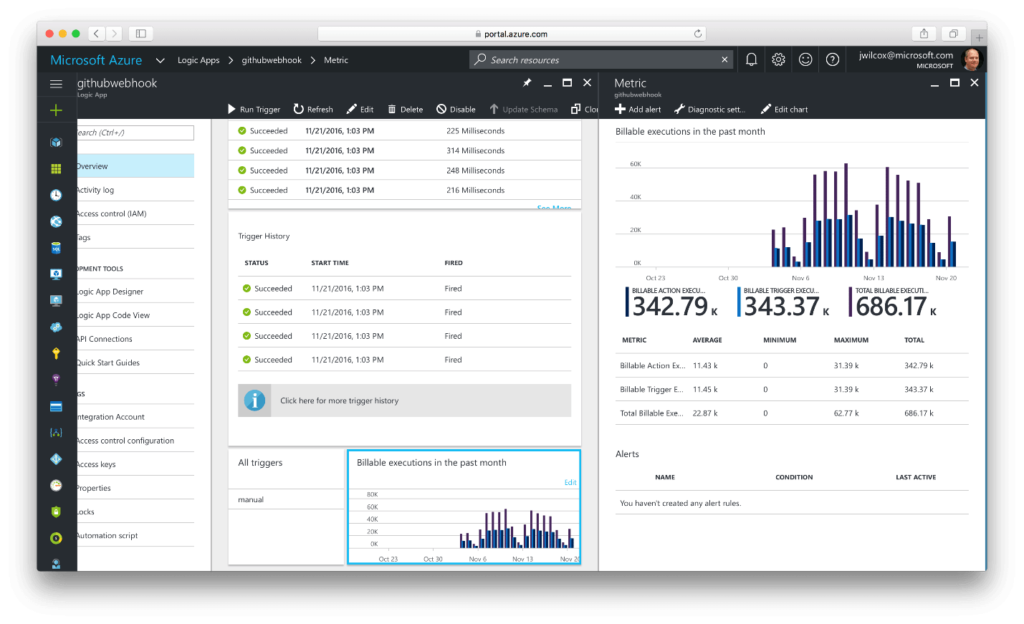Select the manual trigger row
This screenshot has height=624, width=1024.
click(x=286, y=500)
